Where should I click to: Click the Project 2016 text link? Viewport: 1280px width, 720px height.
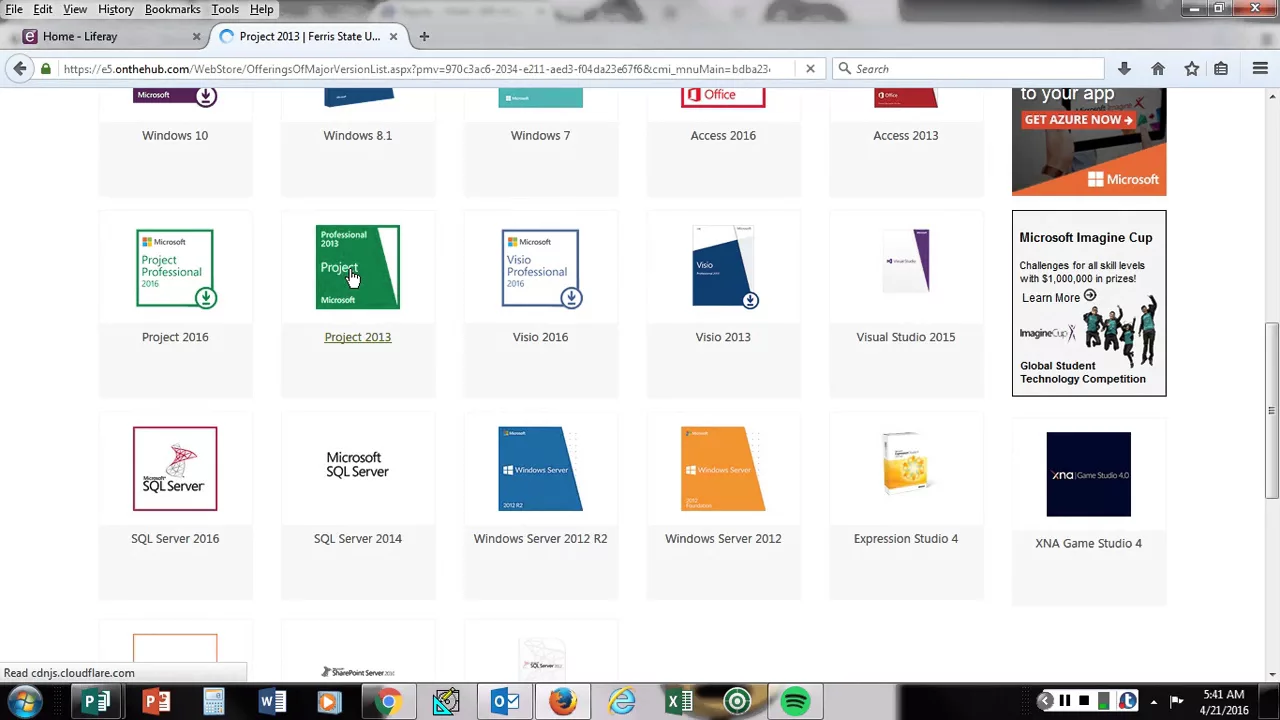175,337
